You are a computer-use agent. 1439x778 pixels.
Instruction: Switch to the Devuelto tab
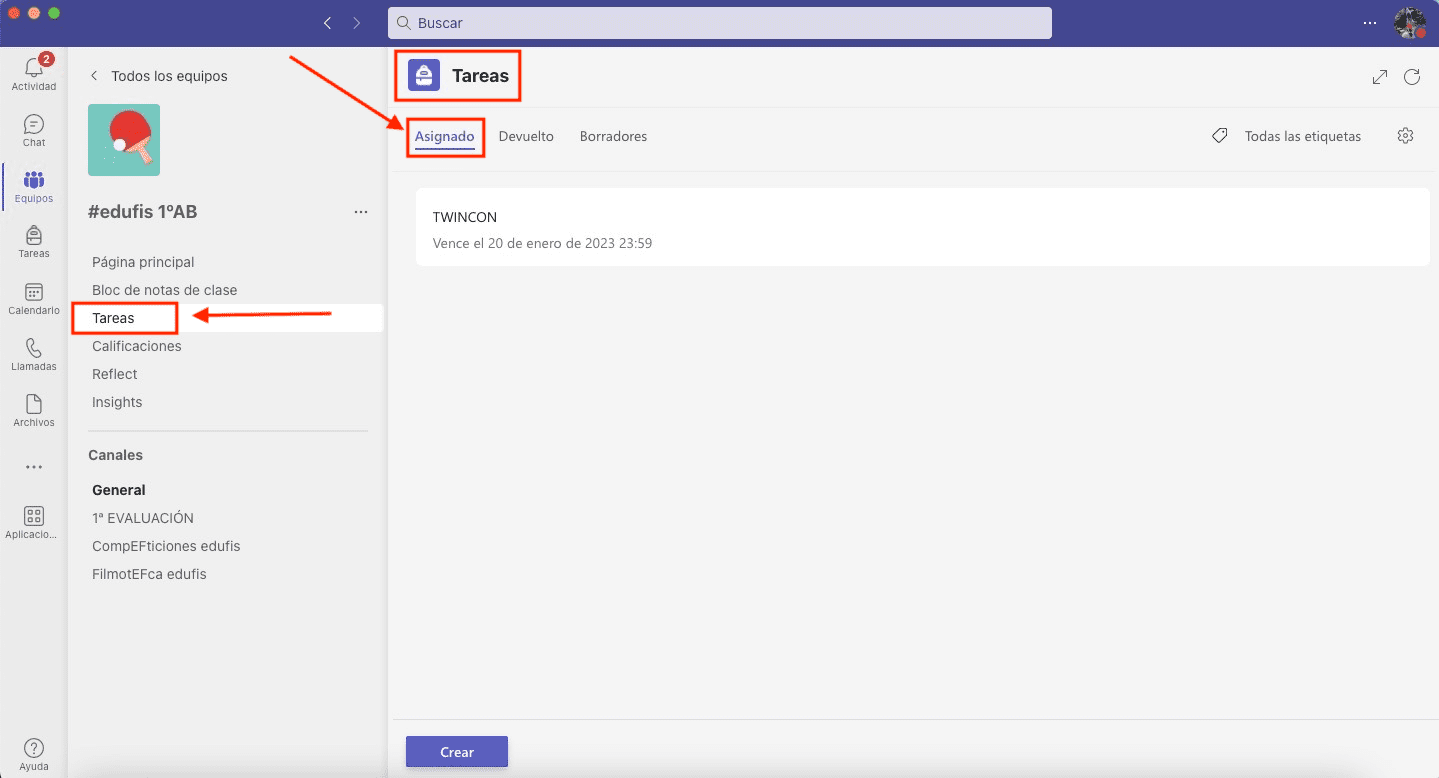[x=526, y=136]
